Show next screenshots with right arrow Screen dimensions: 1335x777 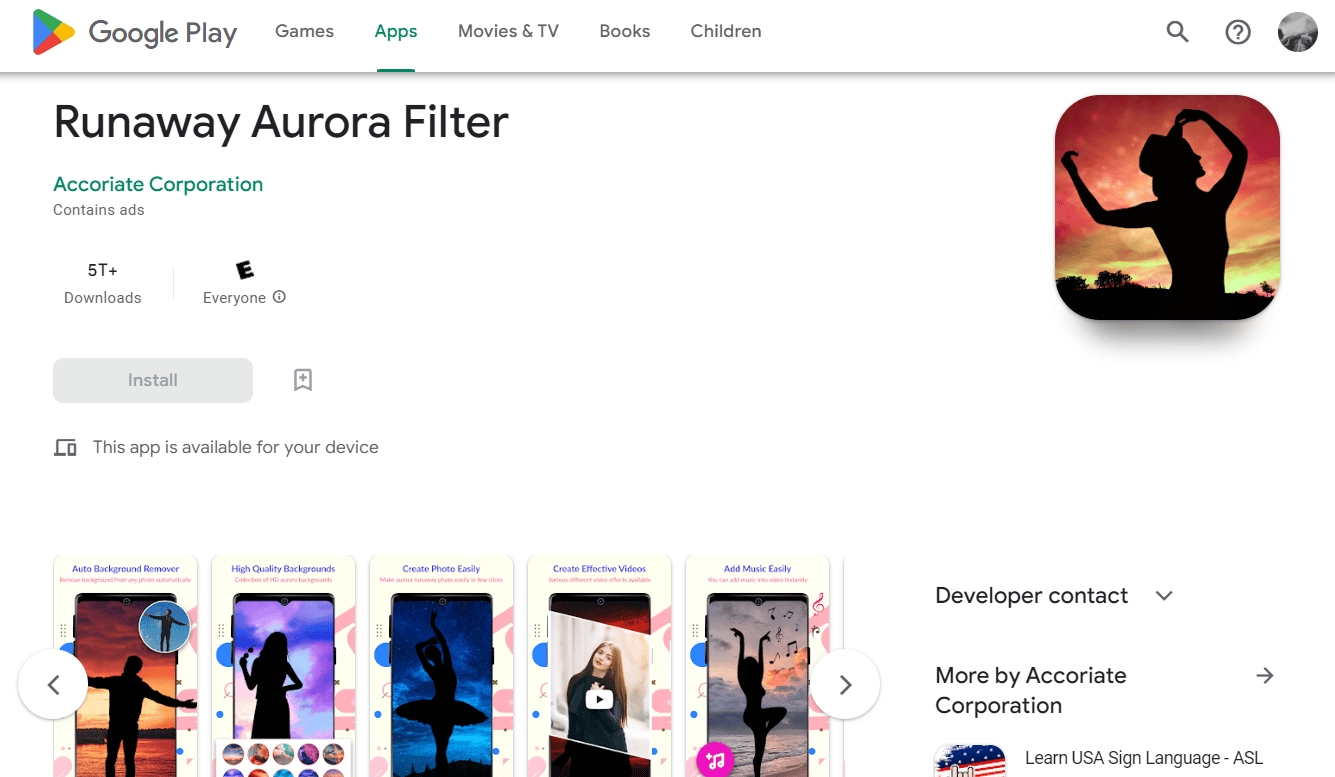845,685
